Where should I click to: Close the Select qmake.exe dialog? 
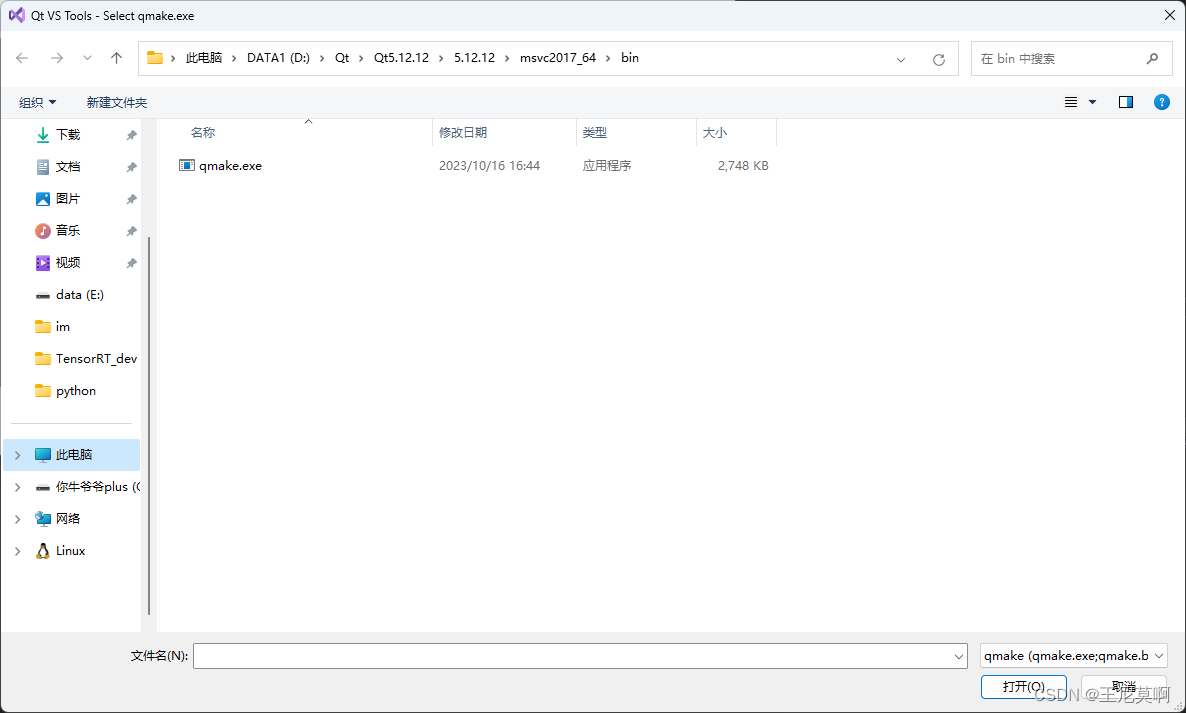pyautogui.click(x=1169, y=15)
